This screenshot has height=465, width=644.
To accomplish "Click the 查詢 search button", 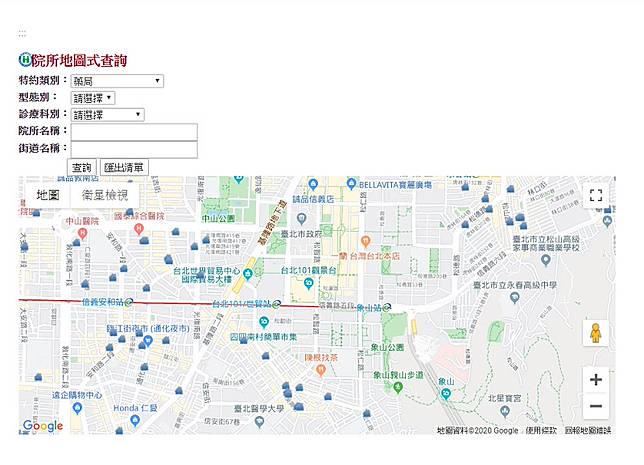I will [x=82, y=168].
